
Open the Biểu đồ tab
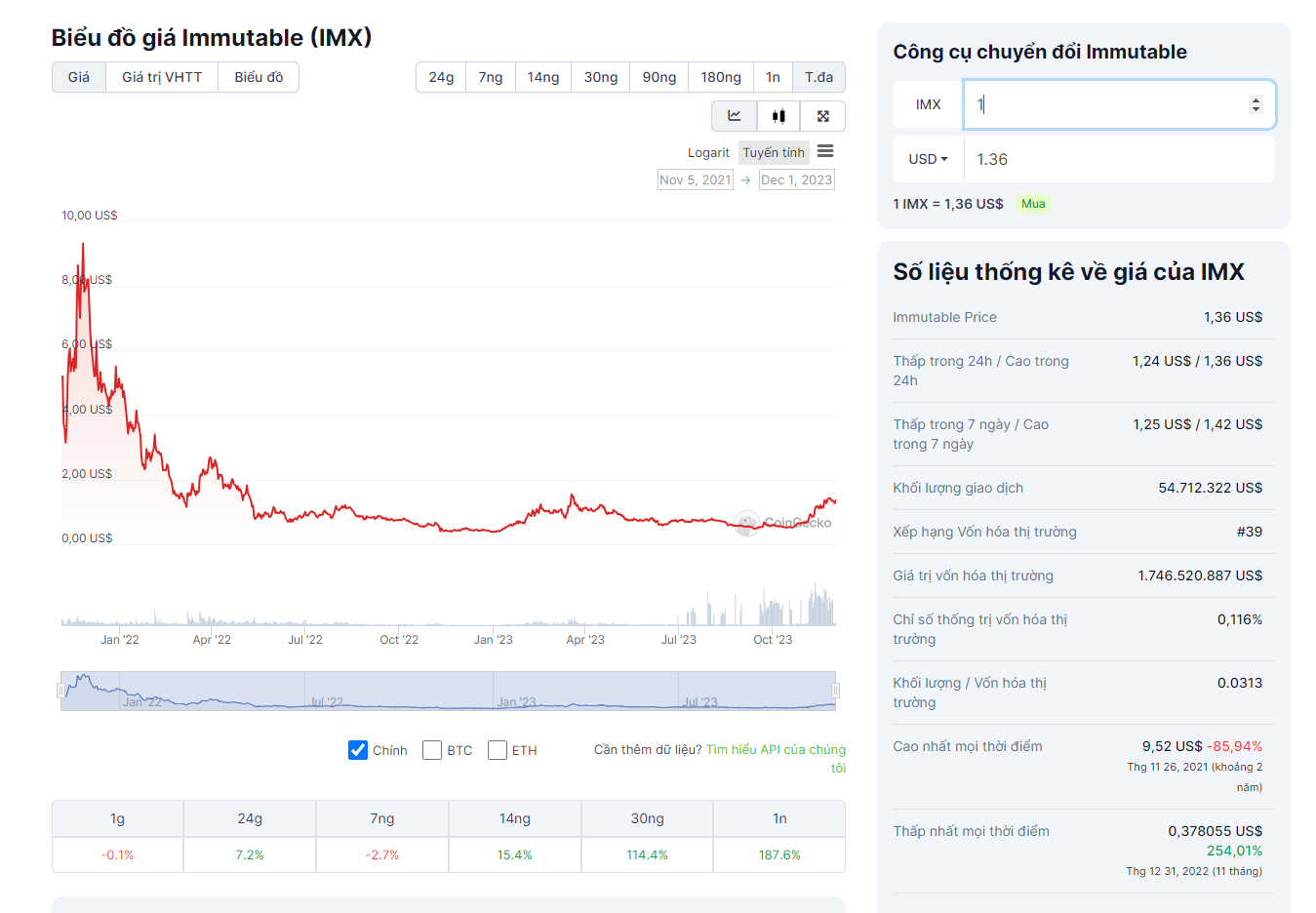[x=259, y=77]
